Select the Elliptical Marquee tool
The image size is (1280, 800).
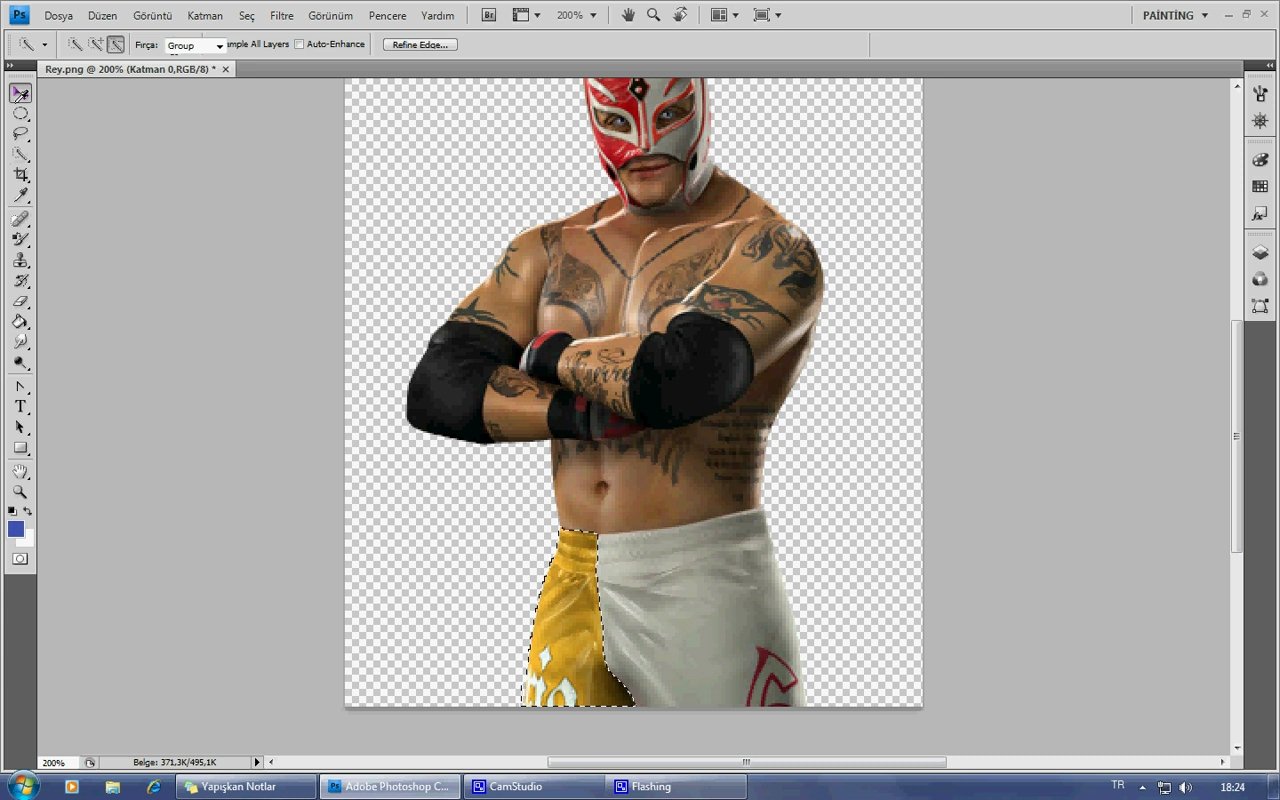(20, 114)
